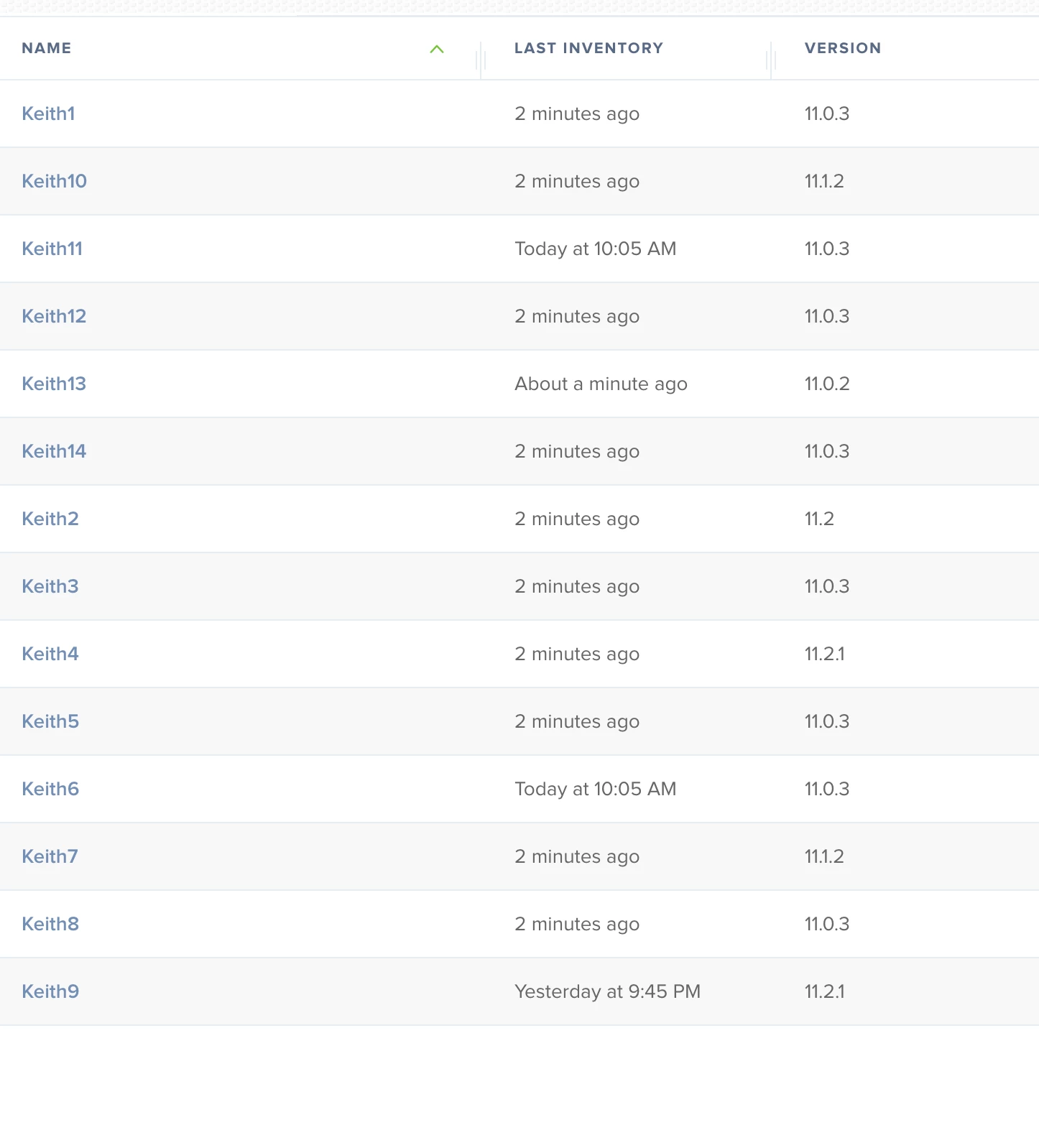Open the Keith14 device link

coord(54,451)
